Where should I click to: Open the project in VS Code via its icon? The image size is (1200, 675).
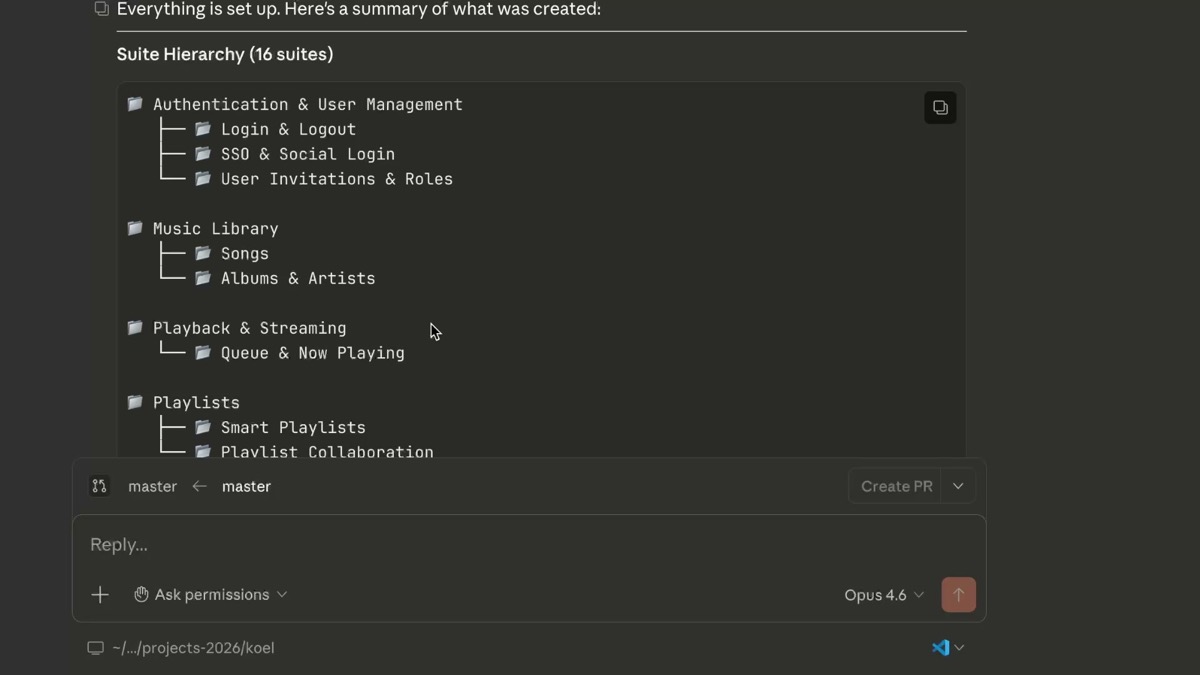coord(941,647)
